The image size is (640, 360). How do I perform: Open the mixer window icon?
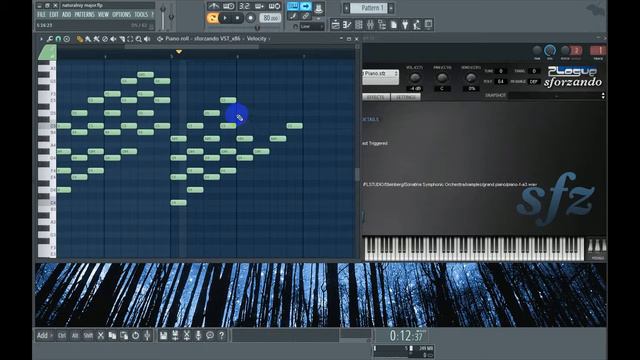(370, 25)
